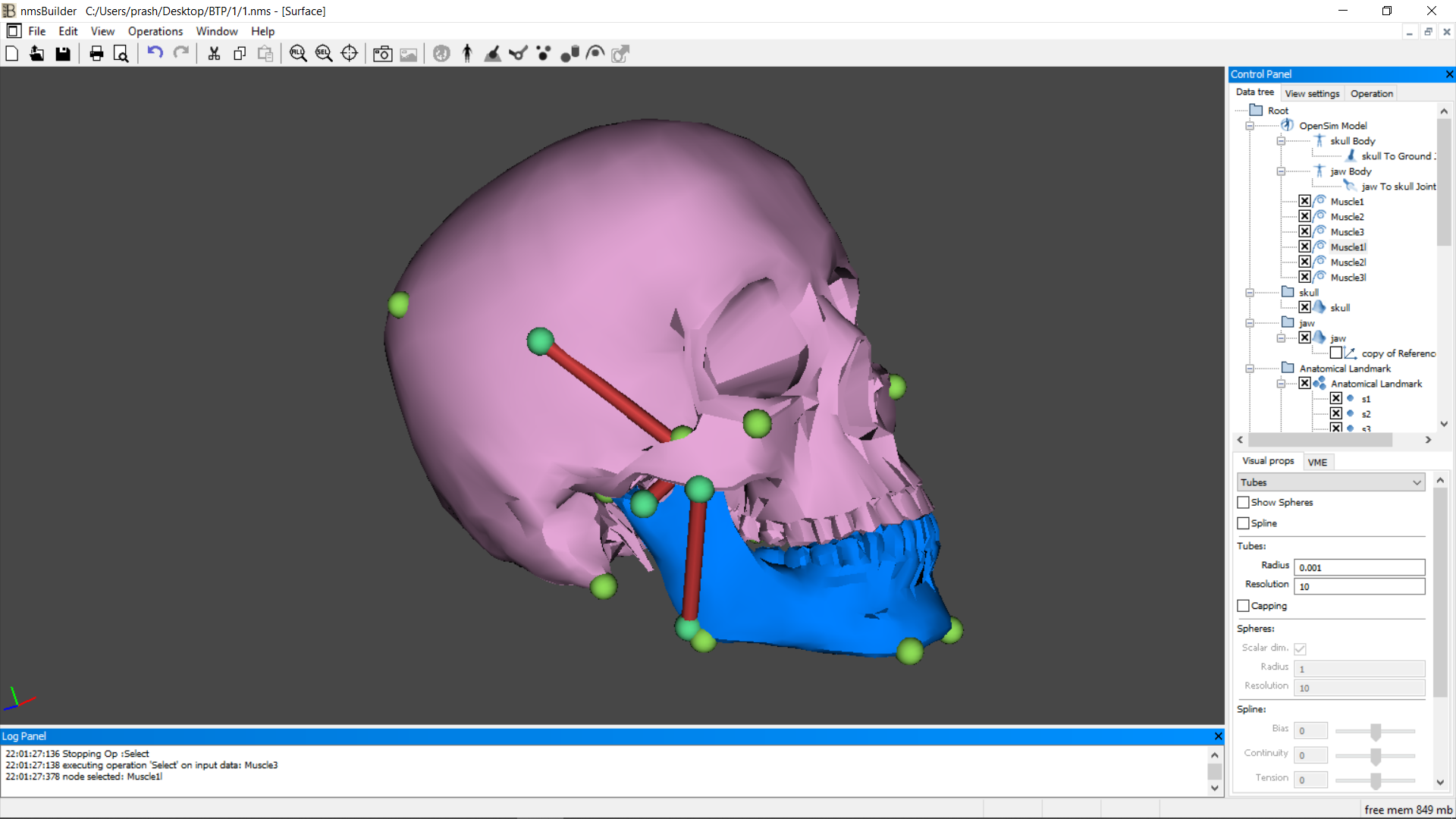Viewport: 1456px width, 819px height.
Task: Adjust the Spline Tension slider
Action: click(1376, 780)
